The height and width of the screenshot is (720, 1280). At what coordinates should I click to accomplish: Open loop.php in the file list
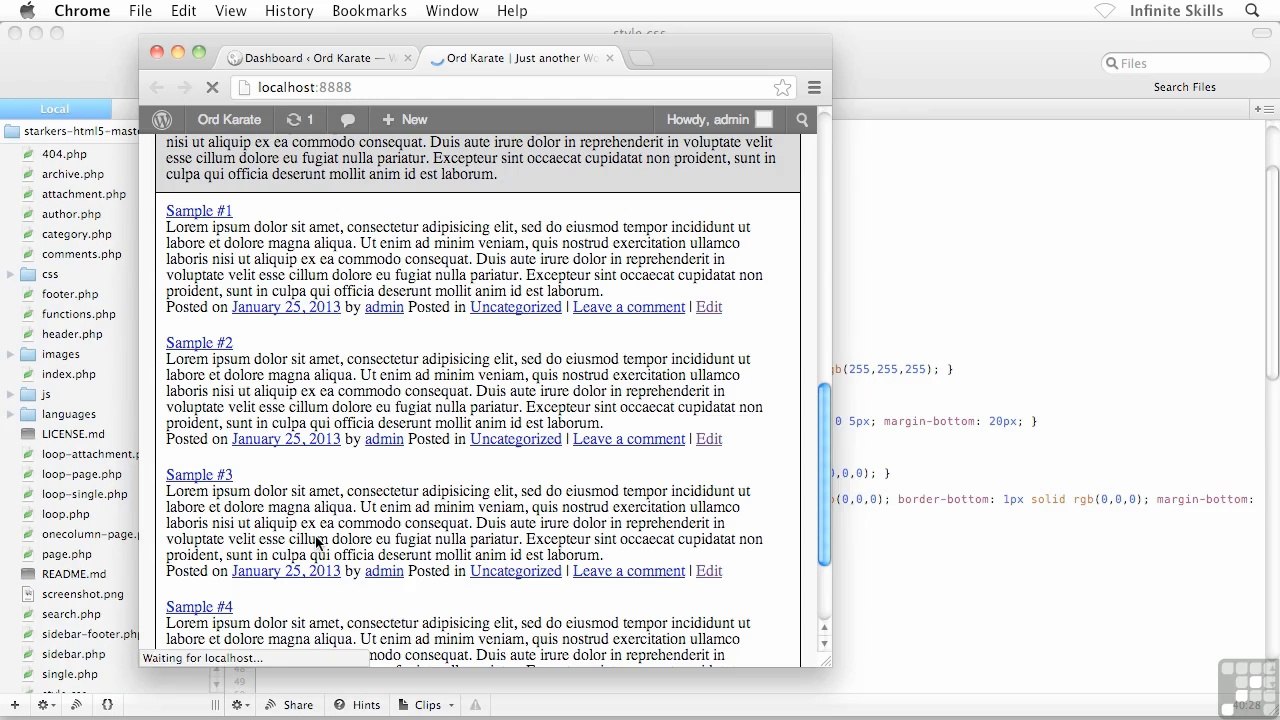66,514
